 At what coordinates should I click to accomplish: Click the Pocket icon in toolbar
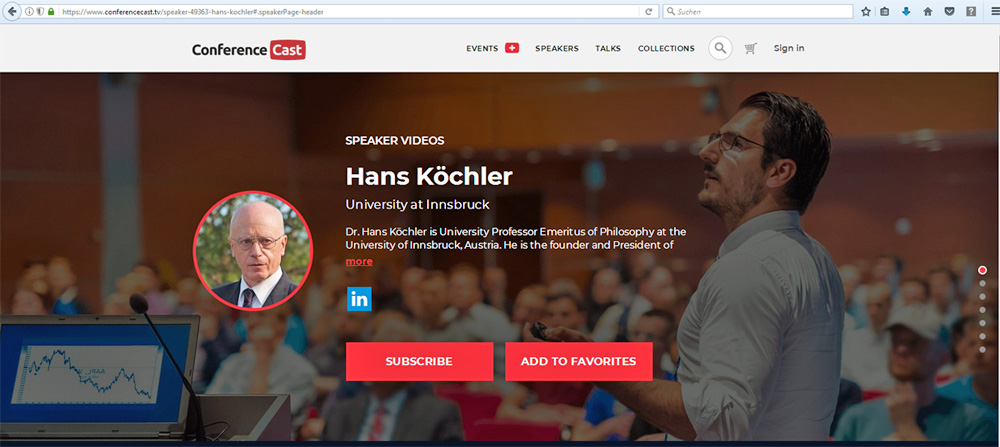[950, 11]
